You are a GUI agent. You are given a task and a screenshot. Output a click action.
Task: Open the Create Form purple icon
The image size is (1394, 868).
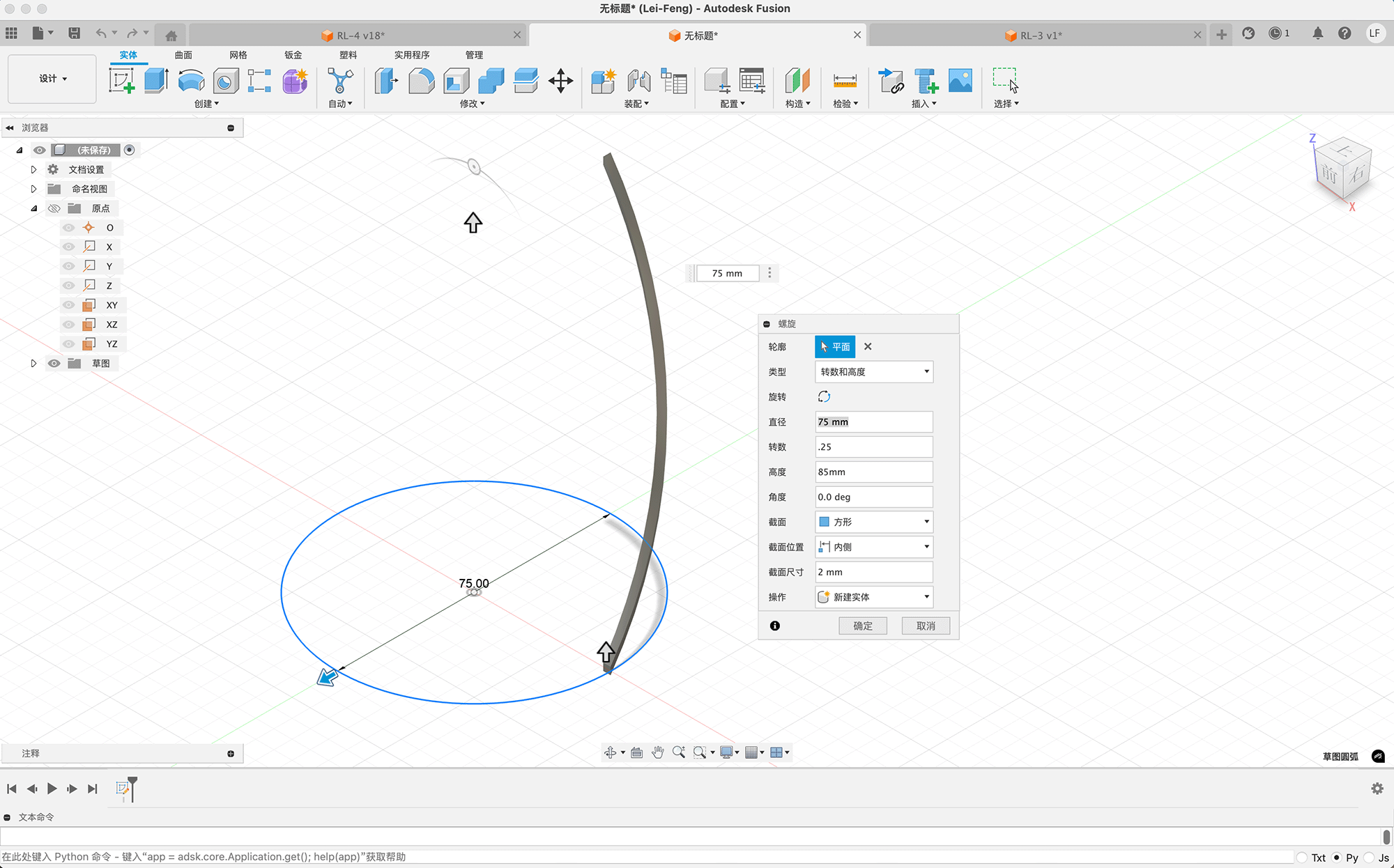[295, 81]
